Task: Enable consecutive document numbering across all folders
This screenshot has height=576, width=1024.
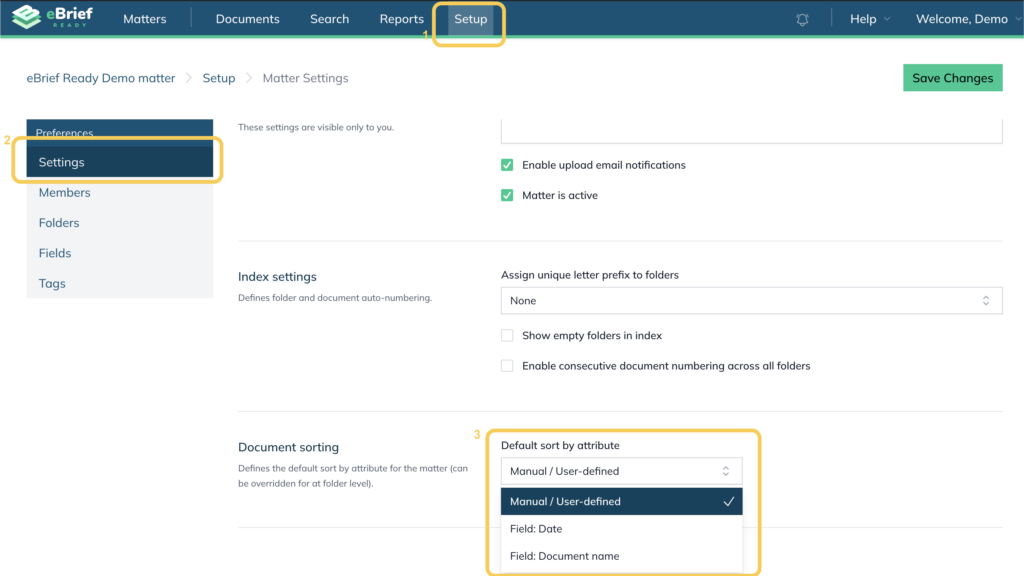Action: pos(507,366)
